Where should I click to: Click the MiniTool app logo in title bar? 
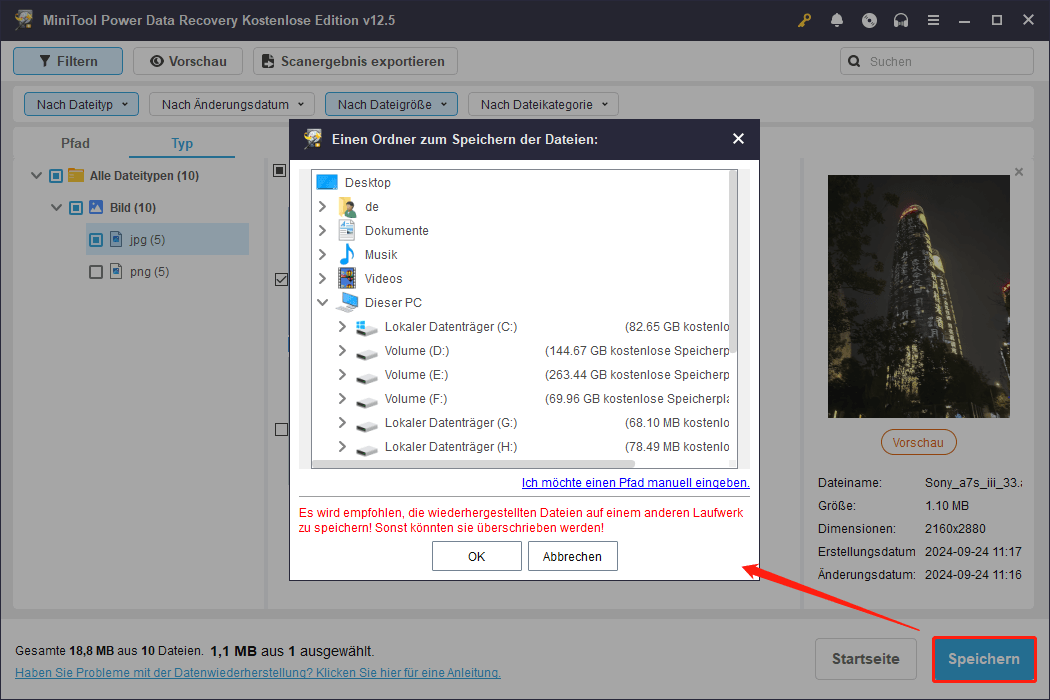click(24, 19)
